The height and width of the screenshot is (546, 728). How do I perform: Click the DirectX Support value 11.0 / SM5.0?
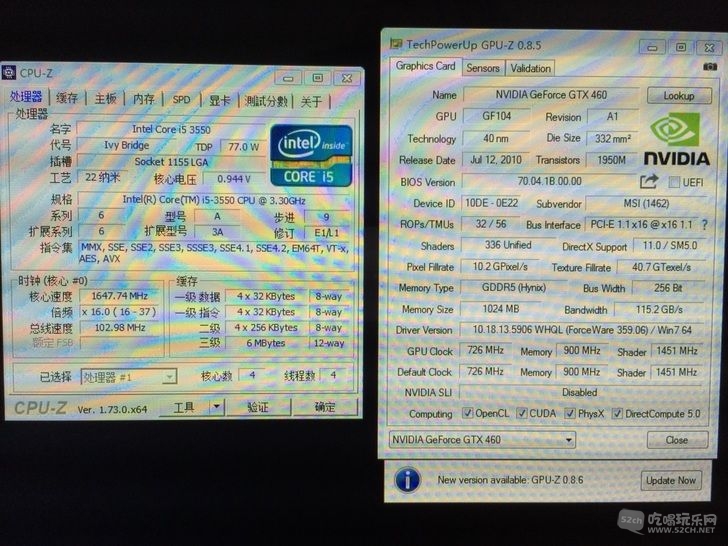tap(670, 246)
